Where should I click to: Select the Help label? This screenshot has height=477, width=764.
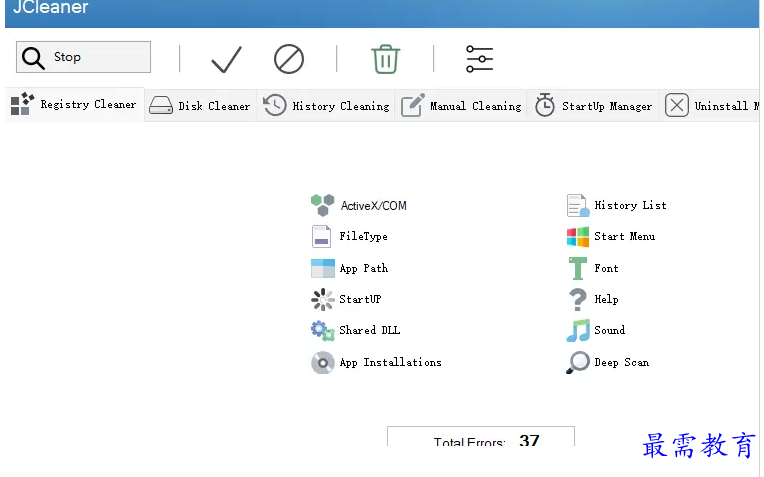(606, 299)
